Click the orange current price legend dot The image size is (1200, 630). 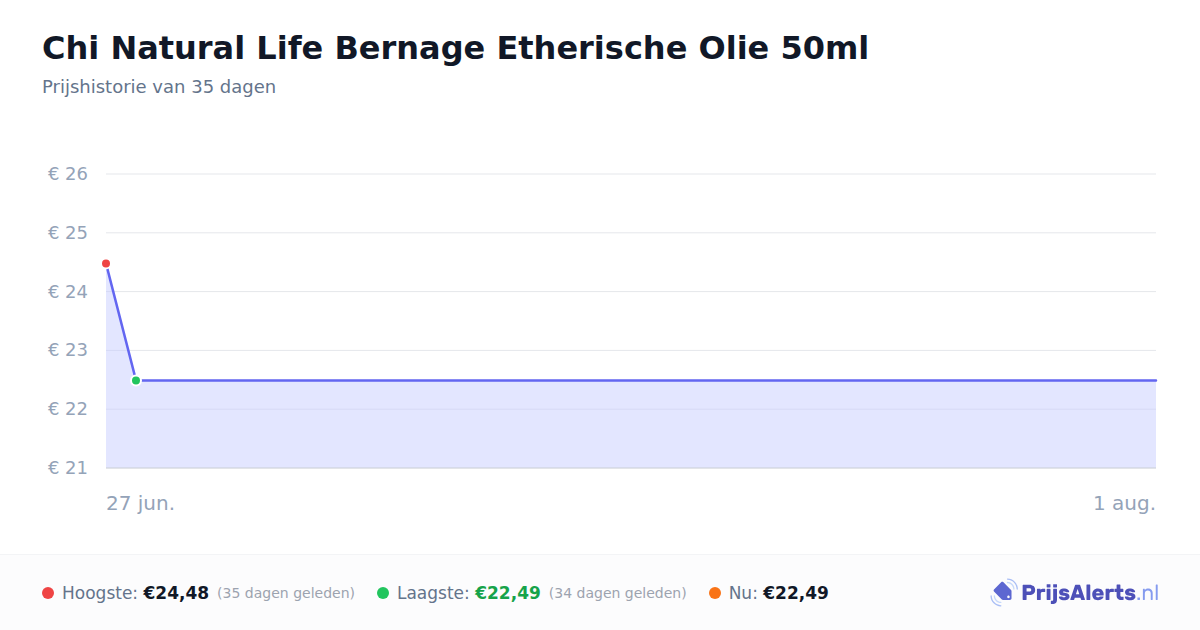[x=715, y=593]
